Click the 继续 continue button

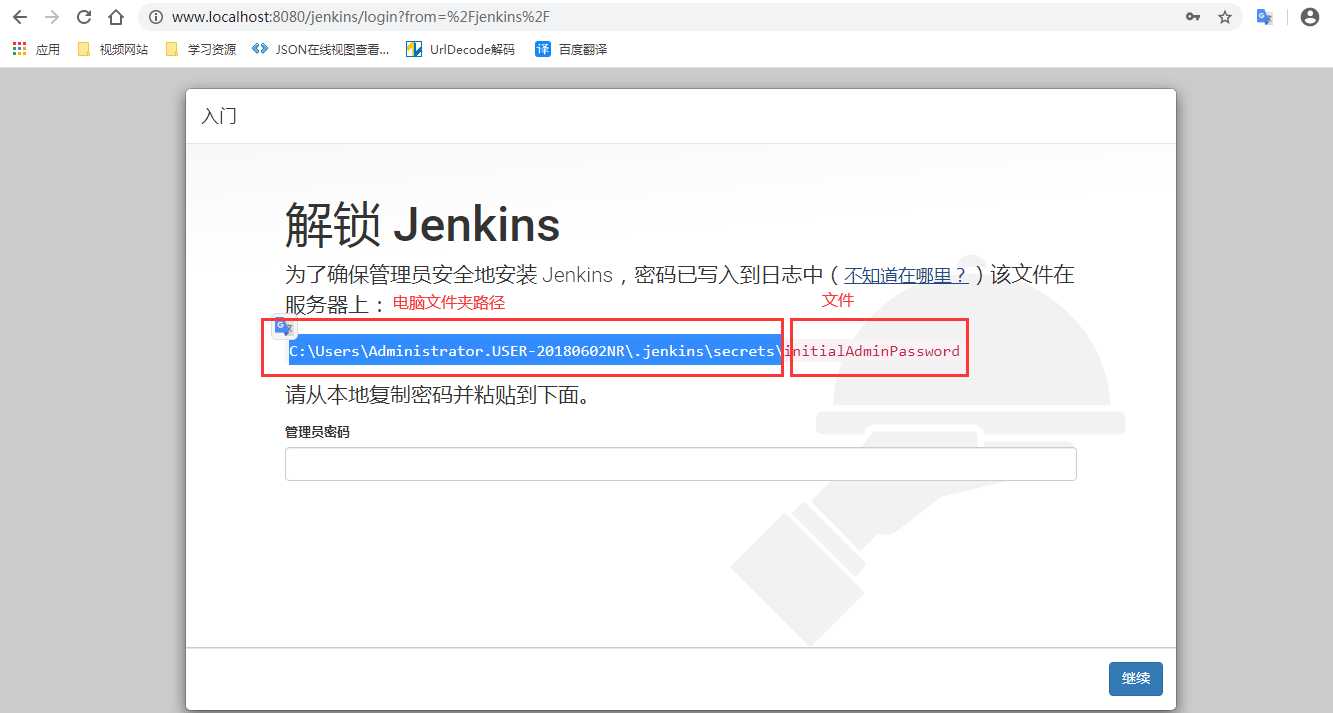[x=1135, y=678]
